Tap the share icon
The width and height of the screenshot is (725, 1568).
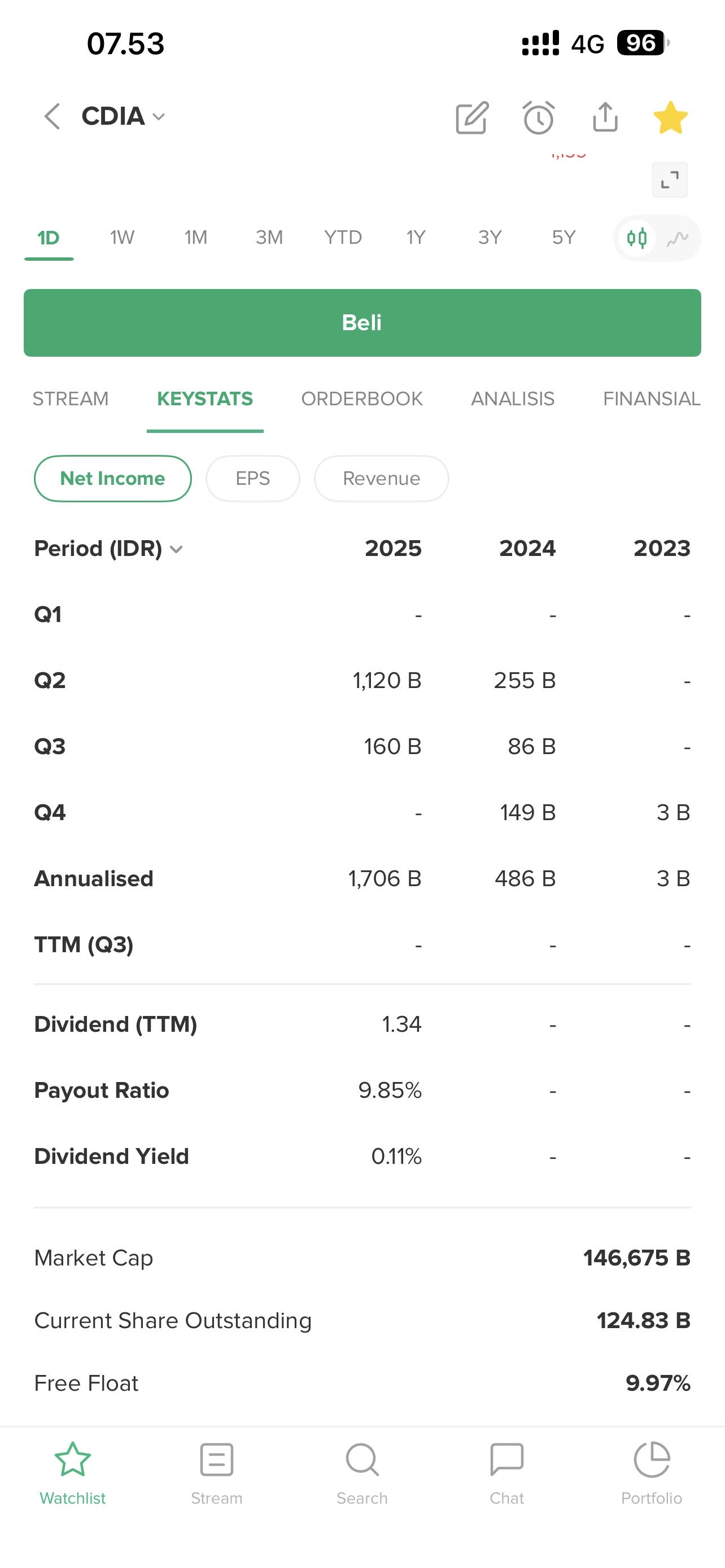click(605, 117)
